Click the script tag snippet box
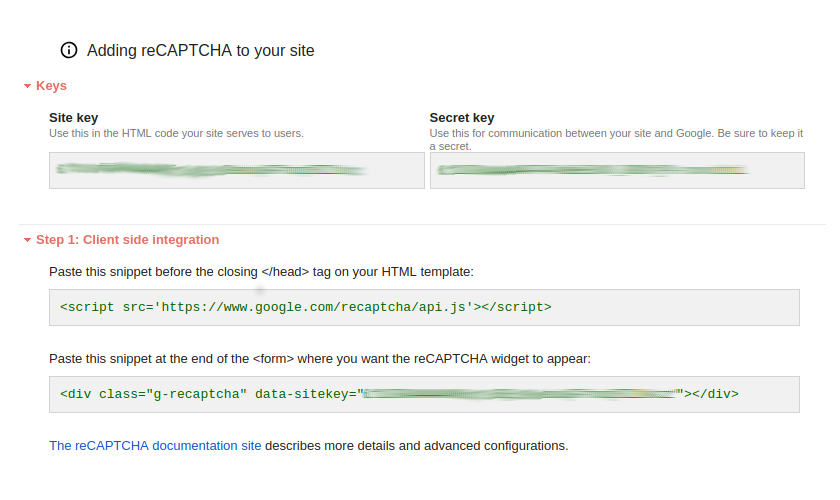This screenshot has height=500, width=840. 424,307
